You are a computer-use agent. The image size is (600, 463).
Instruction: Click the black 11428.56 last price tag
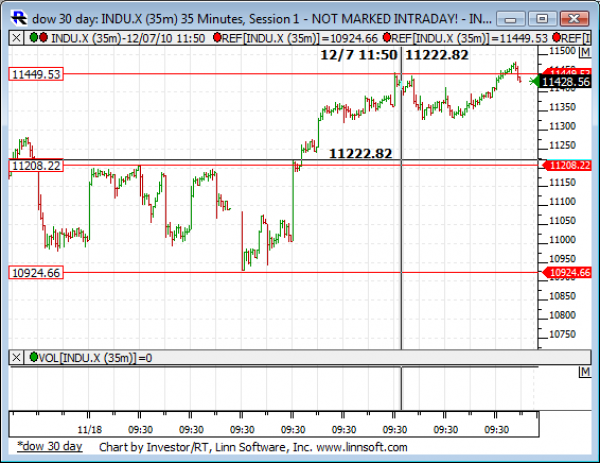click(565, 82)
